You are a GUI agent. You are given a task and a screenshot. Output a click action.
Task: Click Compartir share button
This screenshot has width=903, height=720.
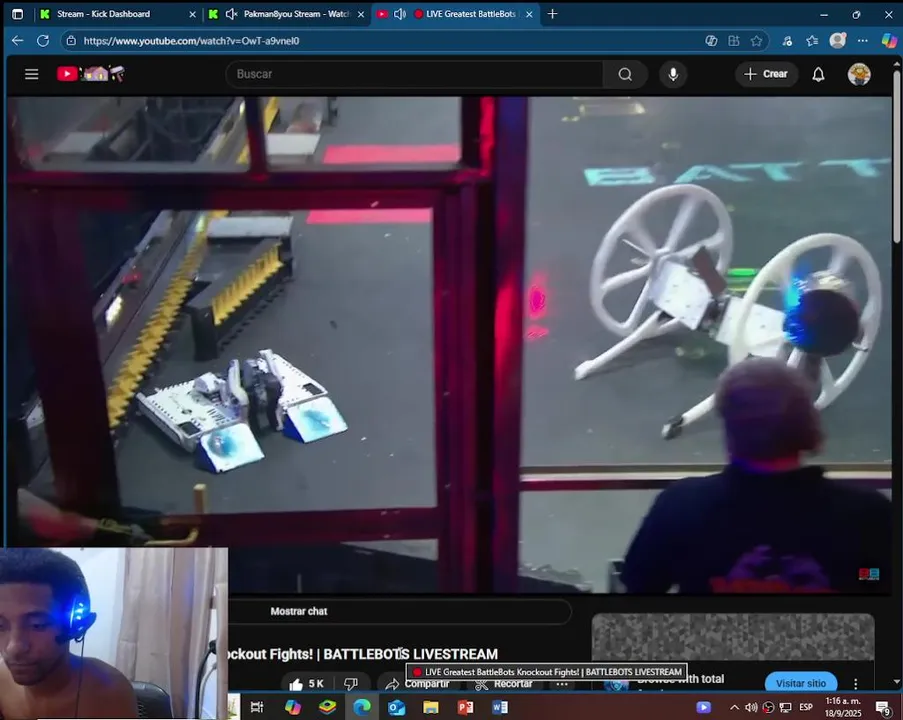pos(418,684)
